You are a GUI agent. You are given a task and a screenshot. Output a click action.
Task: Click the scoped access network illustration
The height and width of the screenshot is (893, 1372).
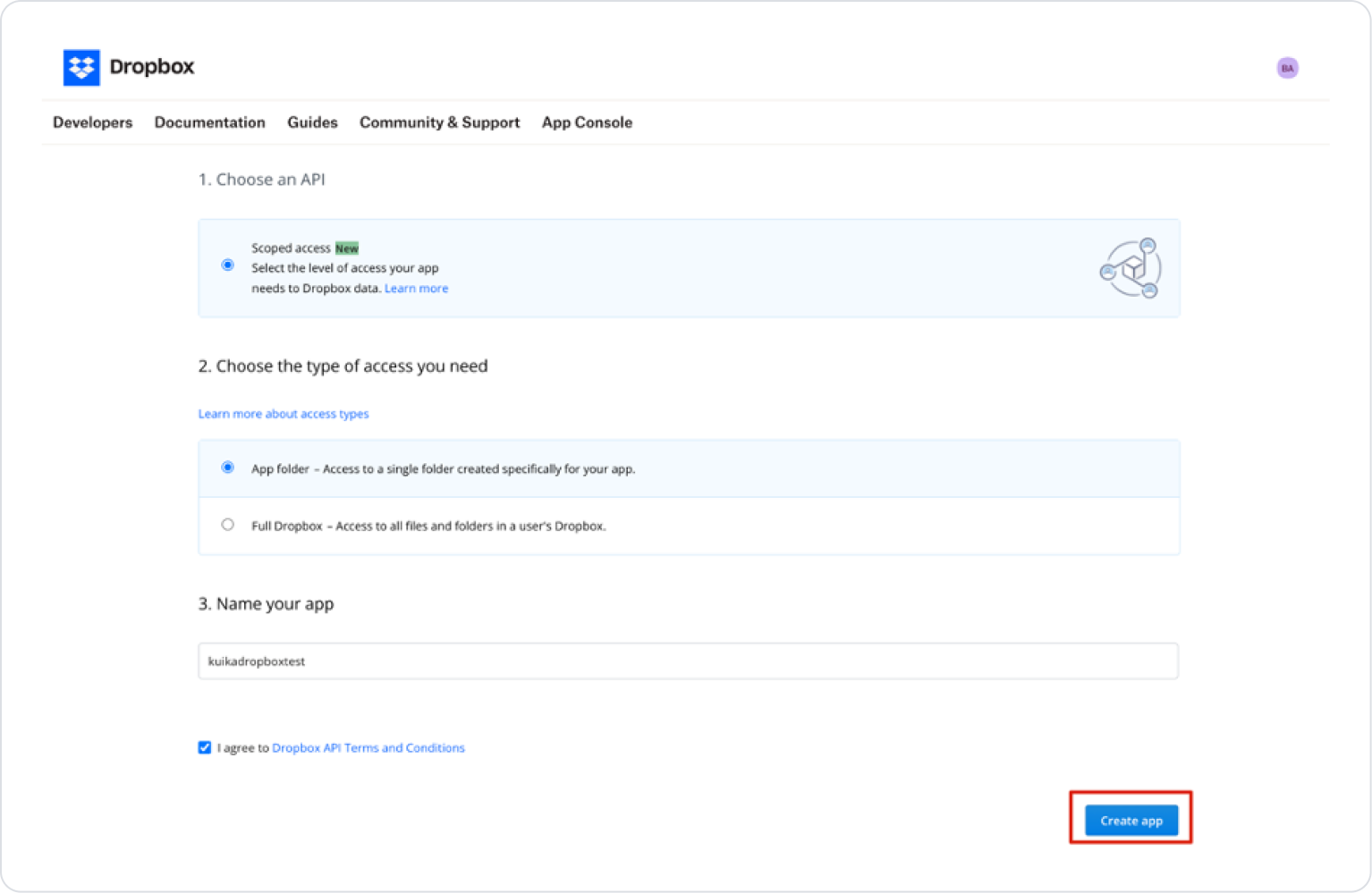(1131, 268)
